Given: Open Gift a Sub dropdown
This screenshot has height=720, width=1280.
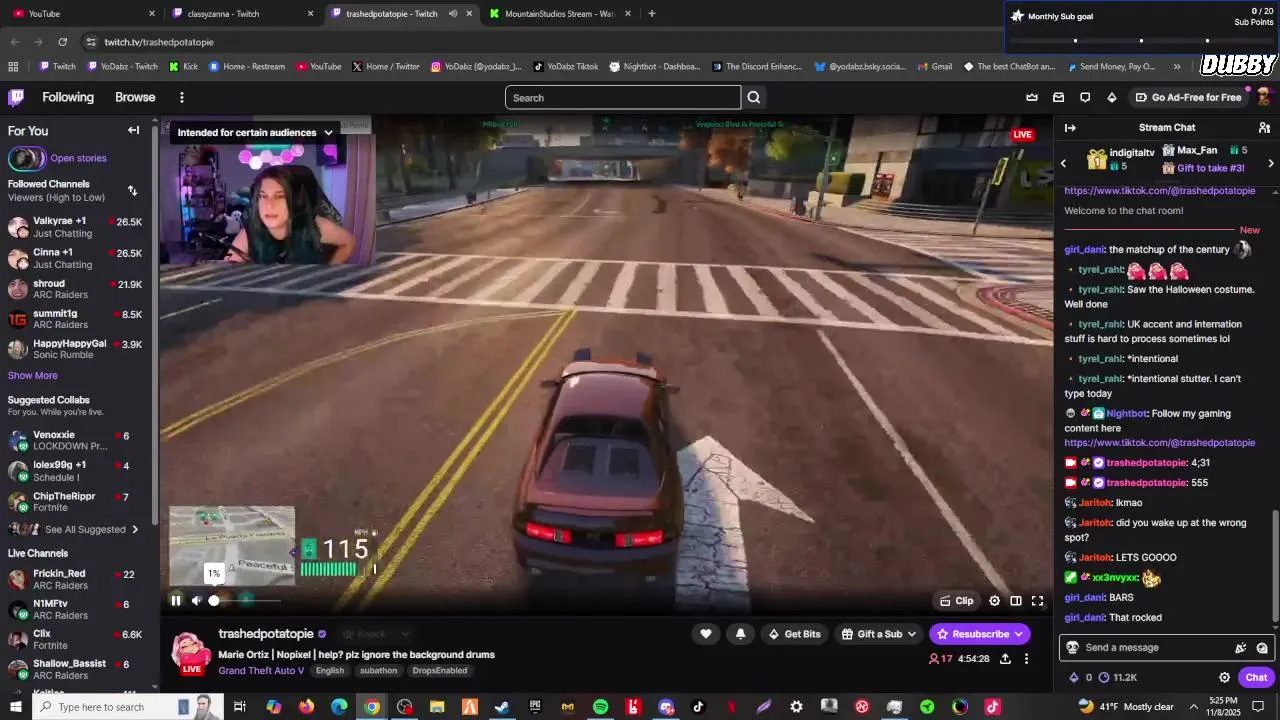Looking at the screenshot, I should click(879, 634).
